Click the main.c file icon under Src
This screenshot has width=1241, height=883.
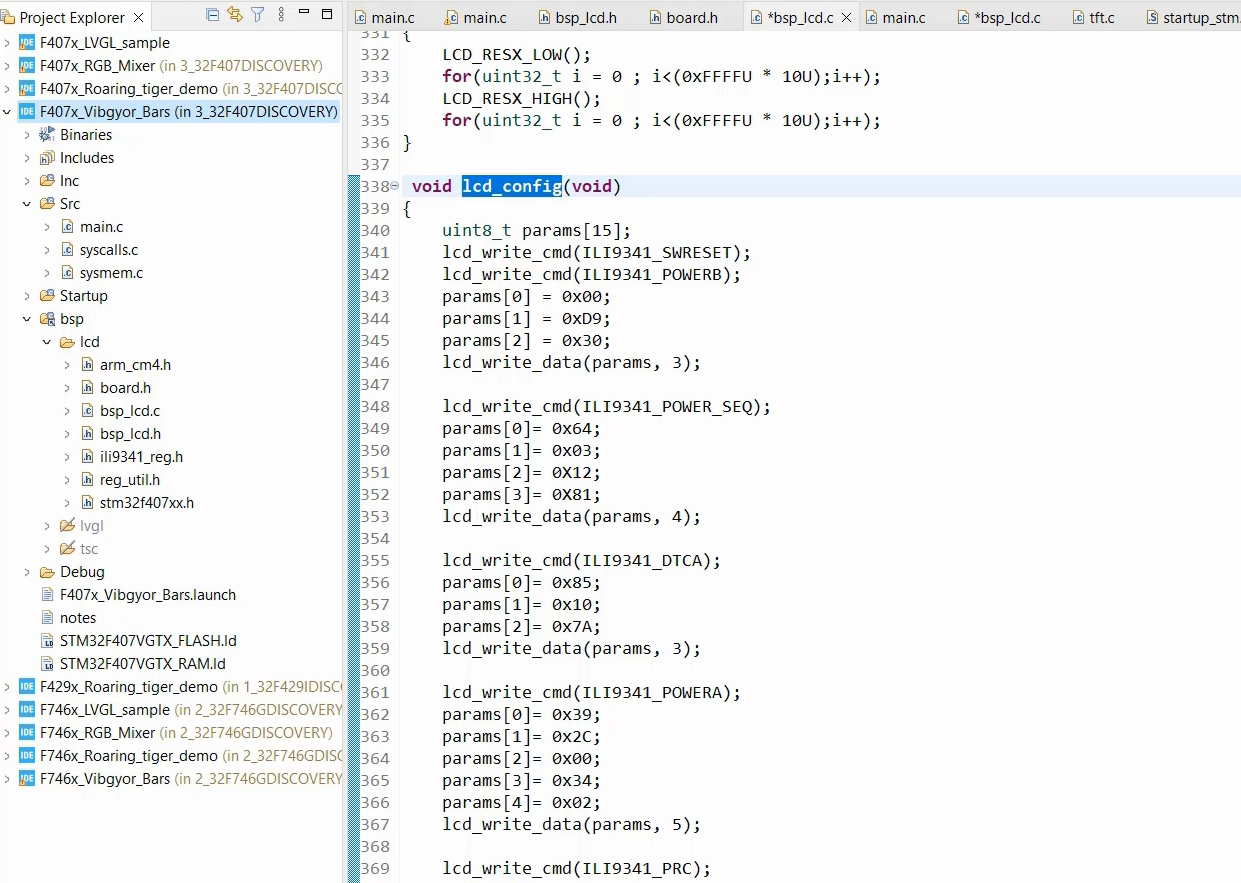pyautogui.click(x=67, y=227)
